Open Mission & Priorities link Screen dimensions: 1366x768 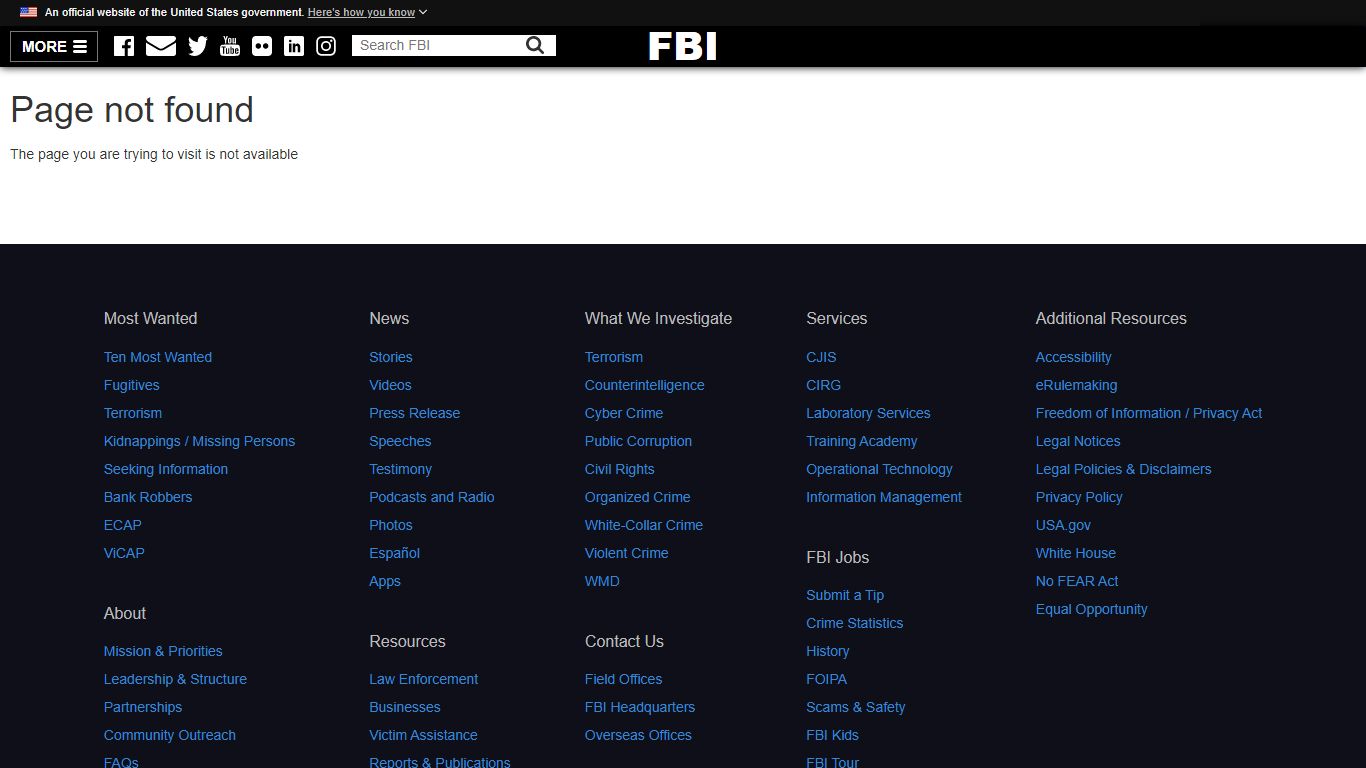[163, 651]
